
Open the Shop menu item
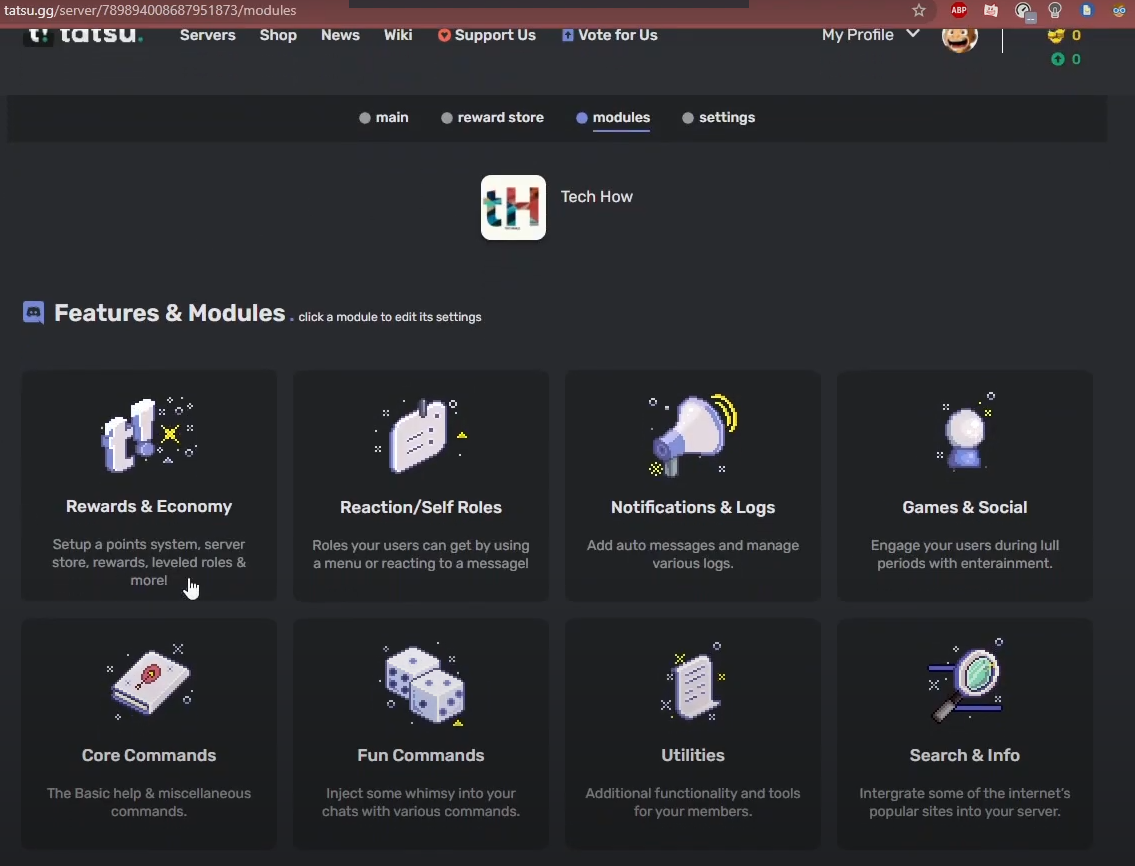[278, 35]
